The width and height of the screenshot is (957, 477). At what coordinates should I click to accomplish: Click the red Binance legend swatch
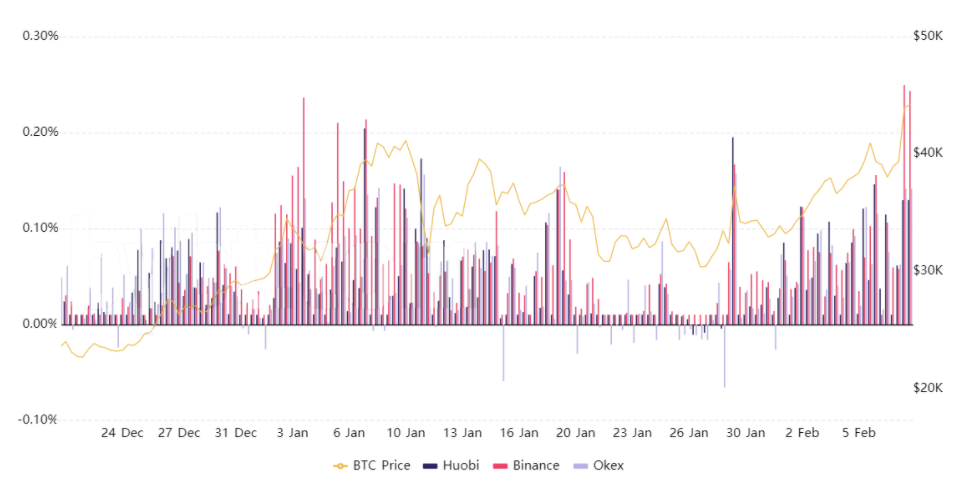500,466
